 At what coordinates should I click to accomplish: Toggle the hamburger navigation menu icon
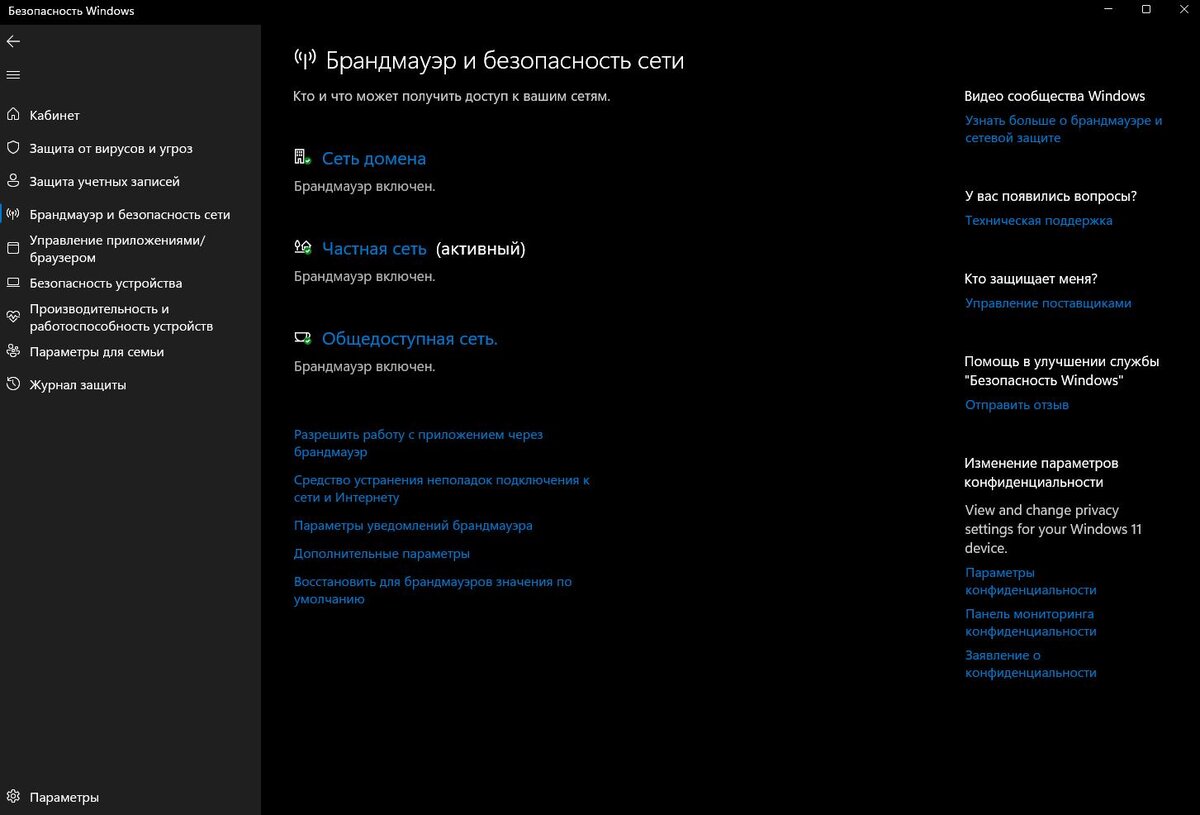click(13, 75)
